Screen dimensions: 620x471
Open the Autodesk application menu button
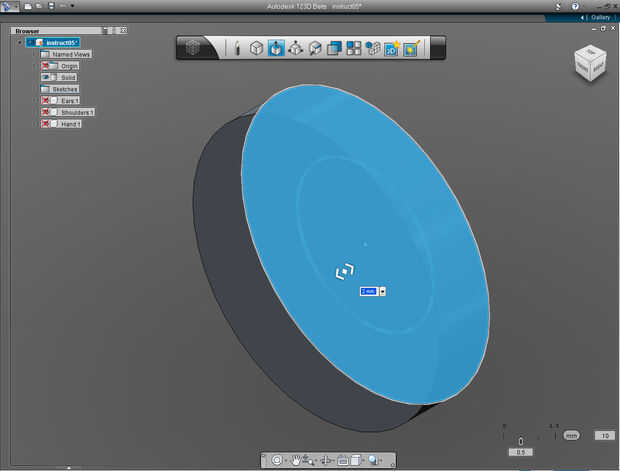(x=9, y=6)
